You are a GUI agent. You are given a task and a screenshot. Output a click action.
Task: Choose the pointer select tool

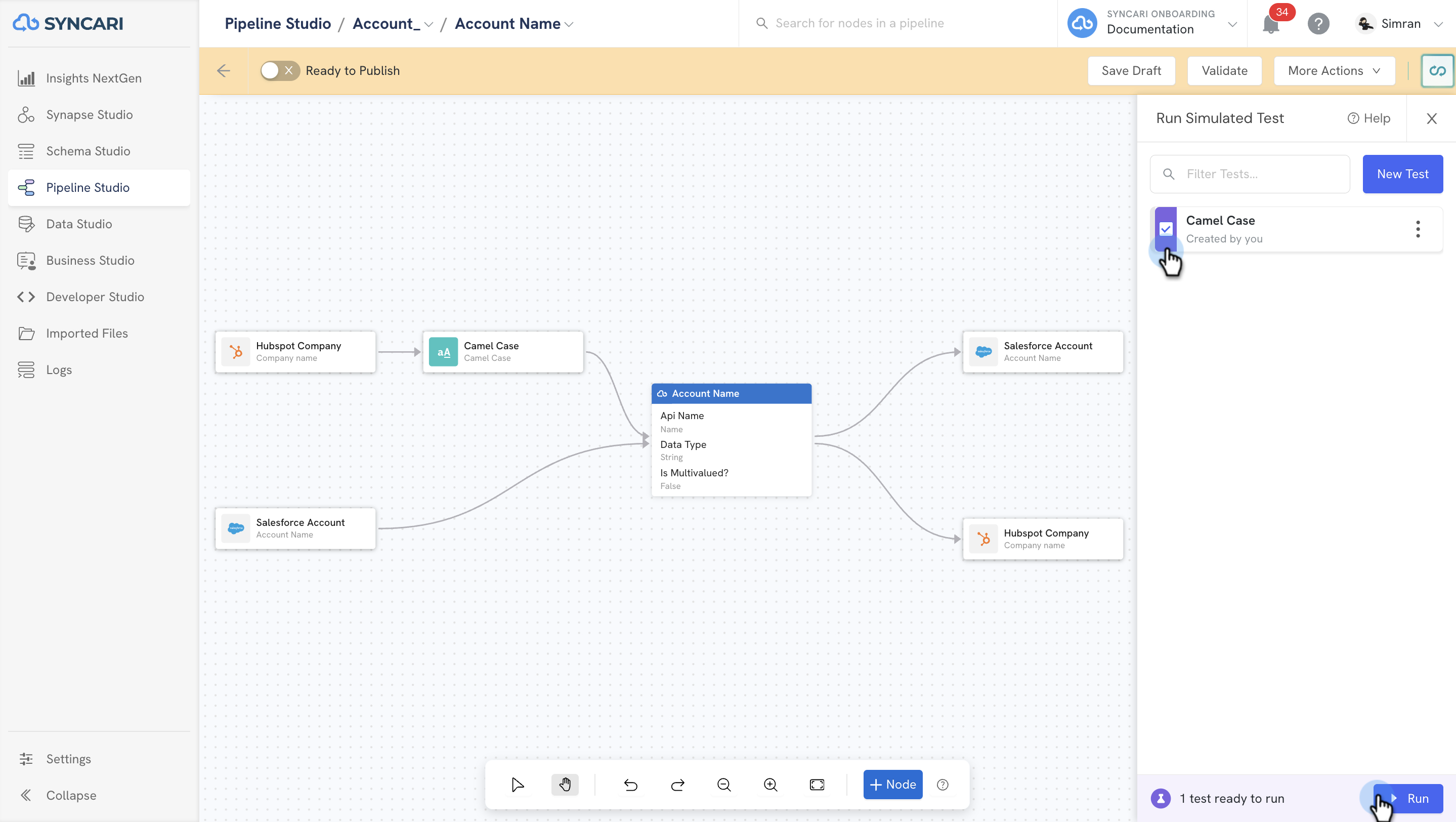tap(517, 785)
